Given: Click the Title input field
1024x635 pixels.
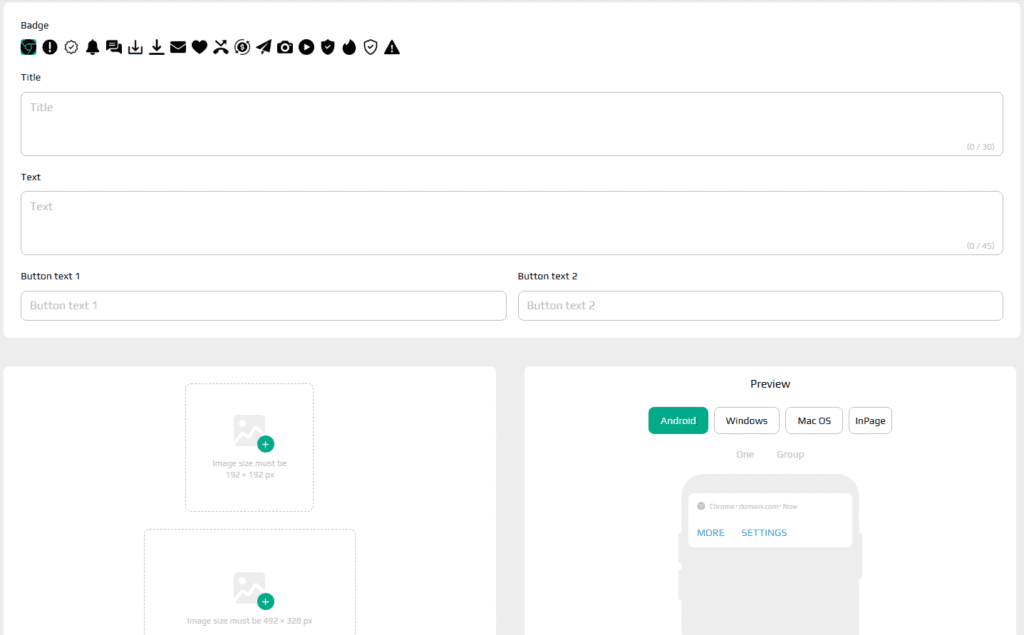Looking at the screenshot, I should click(x=511, y=124).
